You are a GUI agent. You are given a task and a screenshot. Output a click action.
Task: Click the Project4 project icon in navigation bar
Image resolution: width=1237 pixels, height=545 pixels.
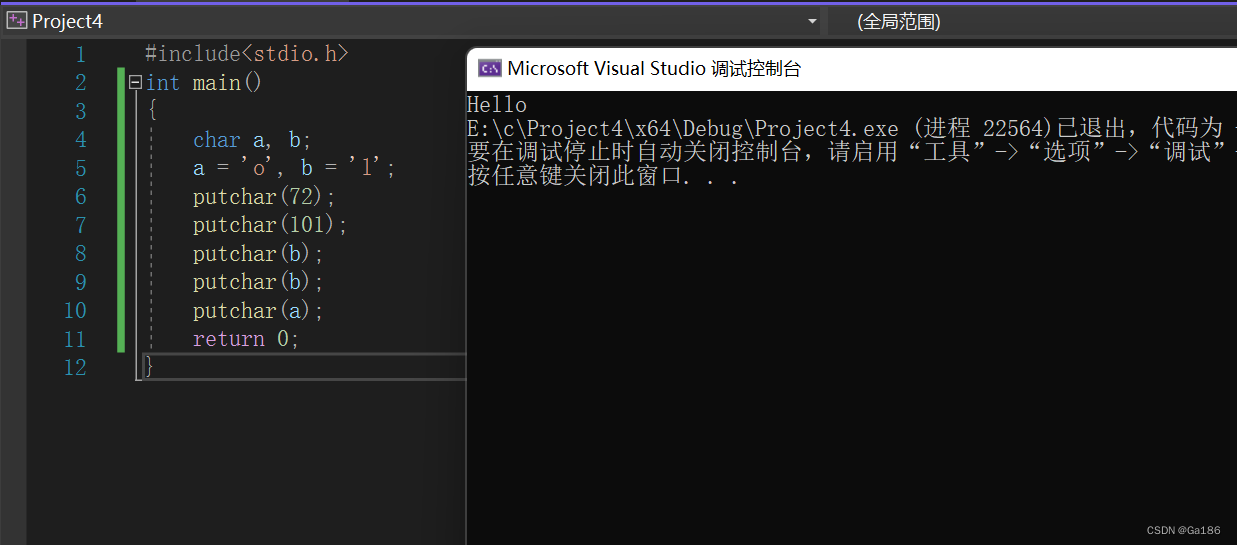tap(16, 21)
